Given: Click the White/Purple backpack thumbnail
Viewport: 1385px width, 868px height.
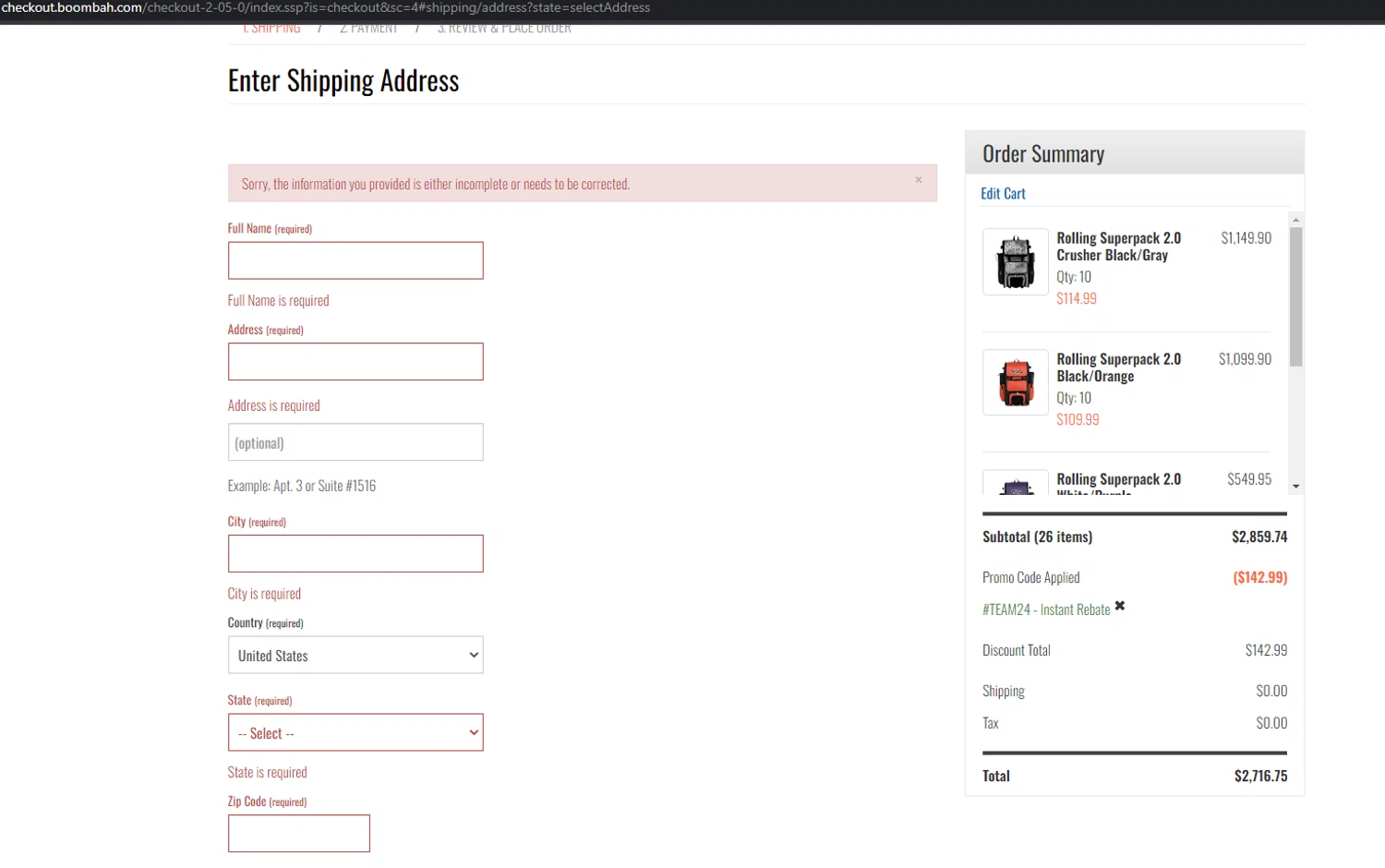Looking at the screenshot, I should pyautogui.click(x=1016, y=484).
